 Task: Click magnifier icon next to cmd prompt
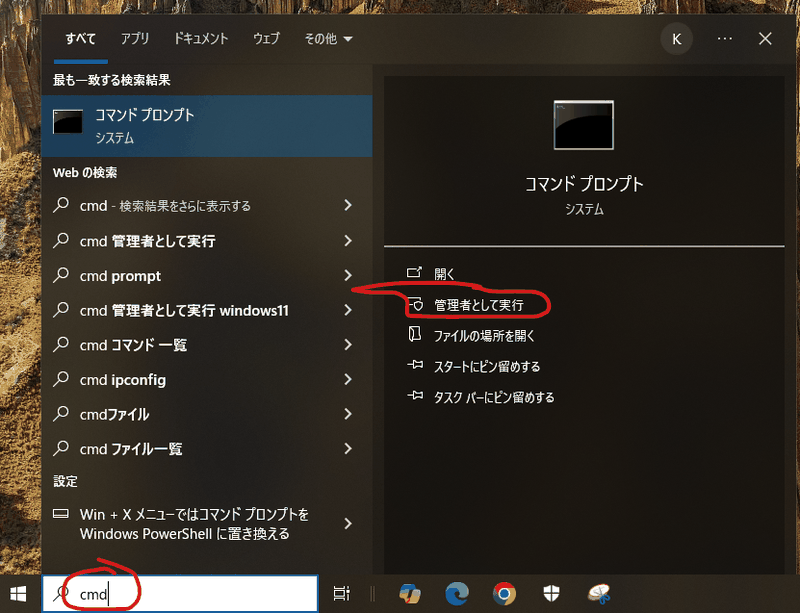(61, 275)
